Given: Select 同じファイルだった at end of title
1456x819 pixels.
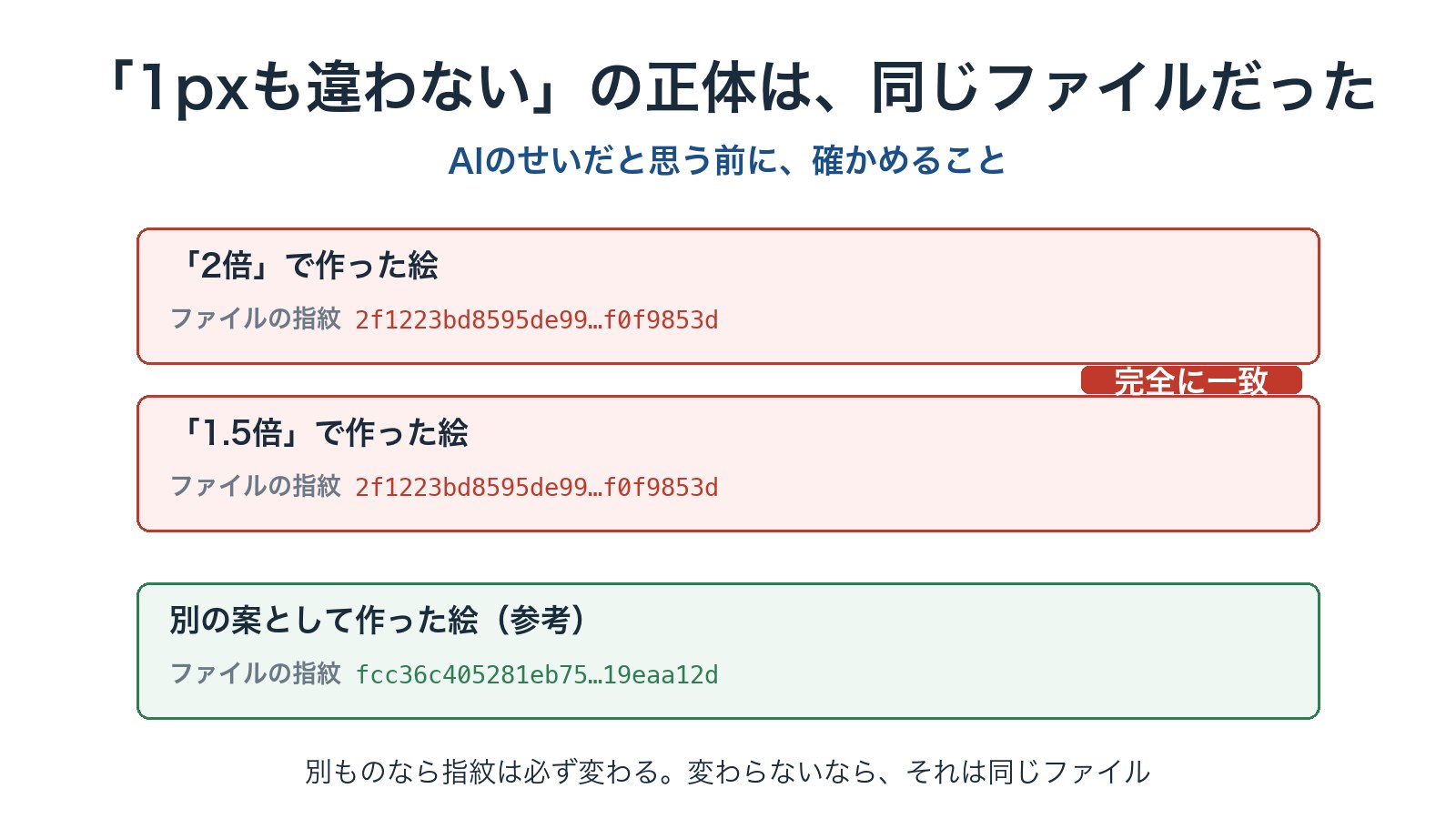Looking at the screenshot, I should pos(1125,88).
